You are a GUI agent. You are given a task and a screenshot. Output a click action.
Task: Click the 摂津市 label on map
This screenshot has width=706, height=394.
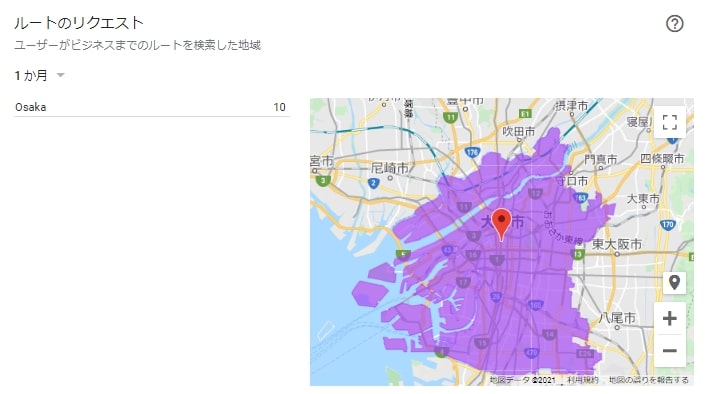572,106
